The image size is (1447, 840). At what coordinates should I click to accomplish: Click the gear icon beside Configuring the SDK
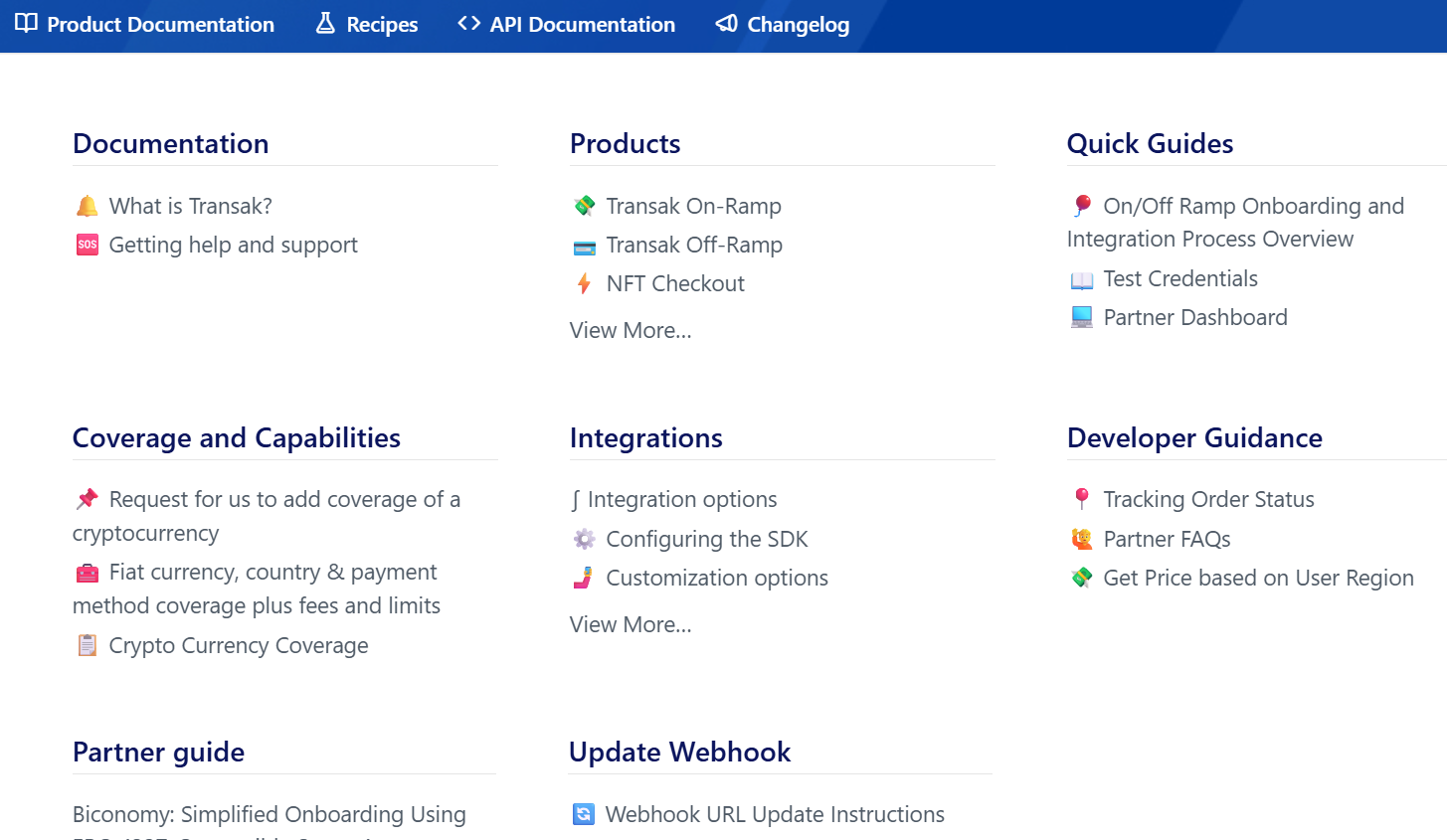pyautogui.click(x=585, y=539)
